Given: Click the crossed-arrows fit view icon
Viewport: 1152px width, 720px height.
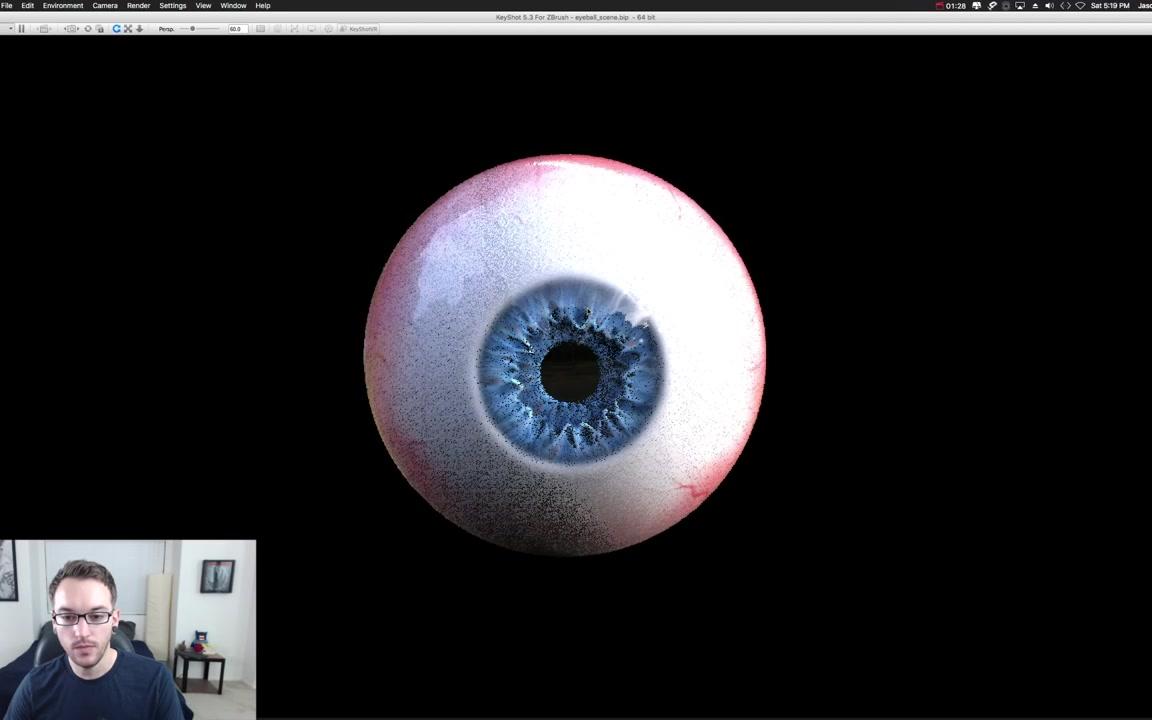Looking at the screenshot, I should point(128,29).
